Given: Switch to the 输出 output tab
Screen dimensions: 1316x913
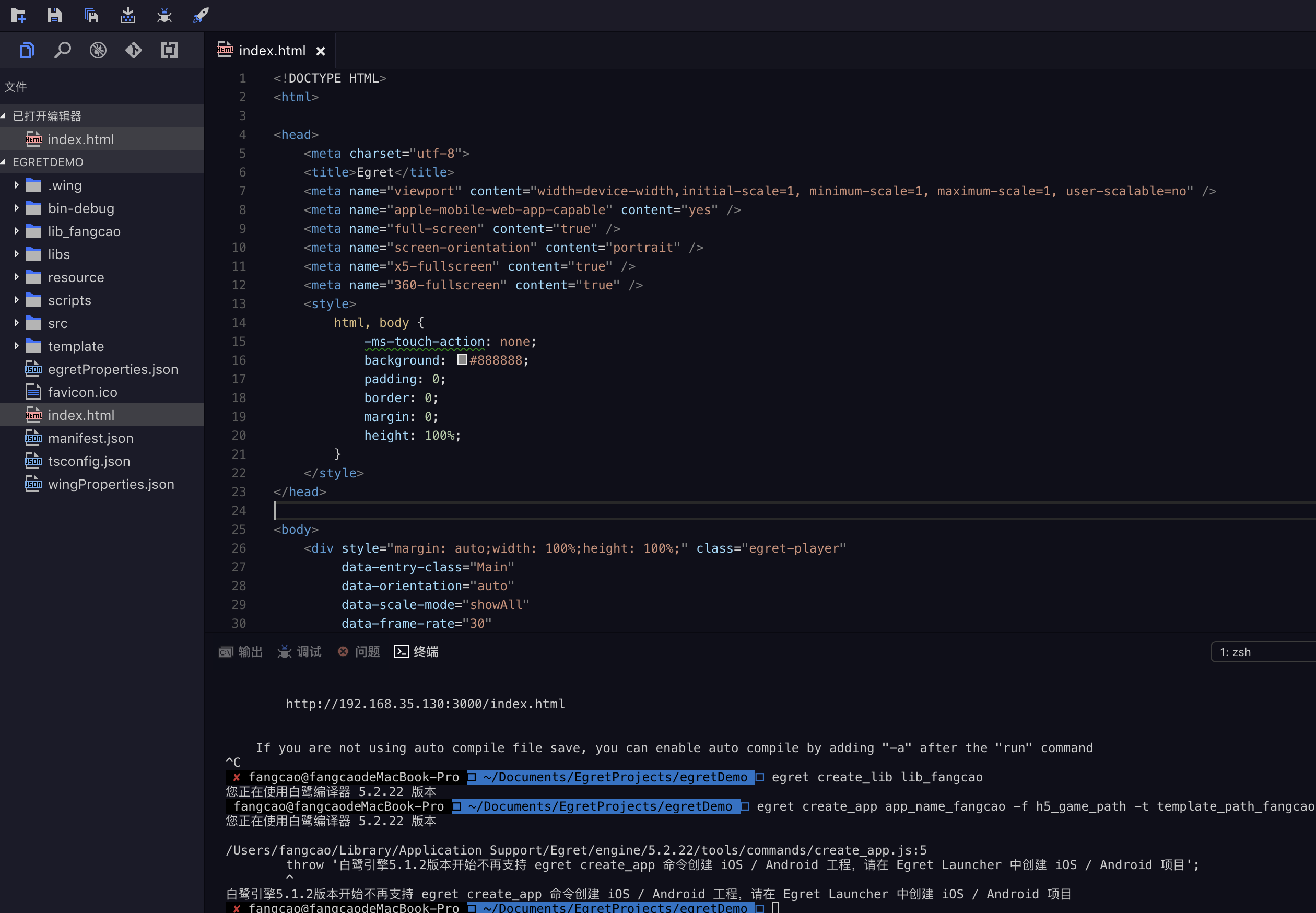Looking at the screenshot, I should (x=241, y=651).
